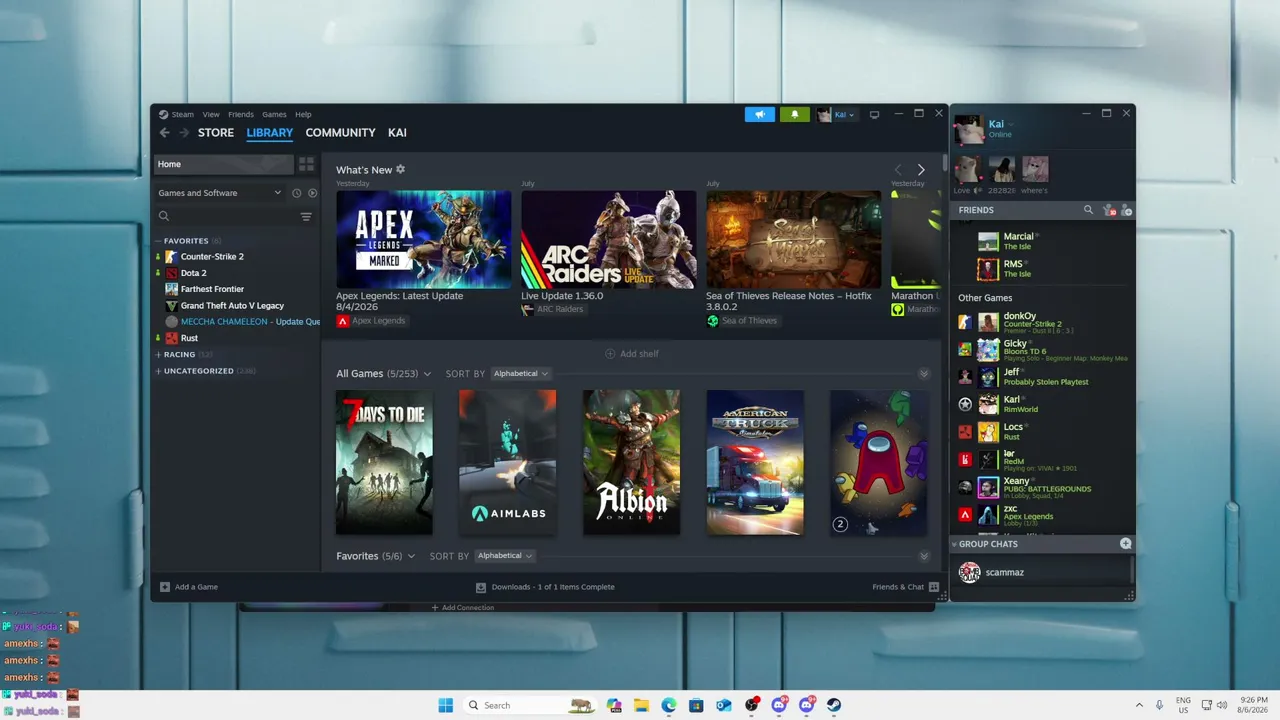Click the Apex Legends game tag icon
Image resolution: width=1280 pixels, height=720 pixels.
(343, 321)
